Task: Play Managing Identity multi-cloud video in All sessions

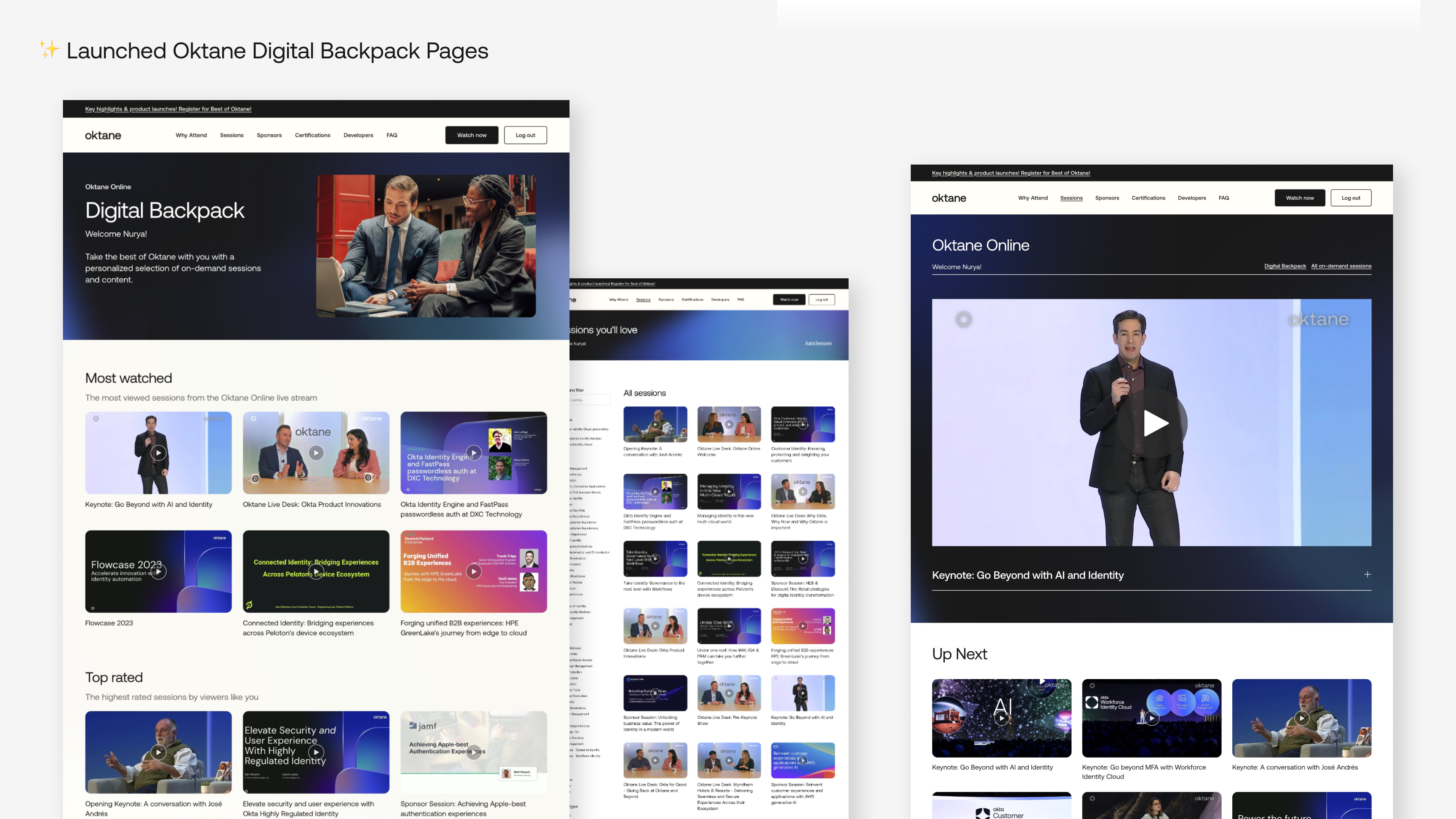Action: 729,492
